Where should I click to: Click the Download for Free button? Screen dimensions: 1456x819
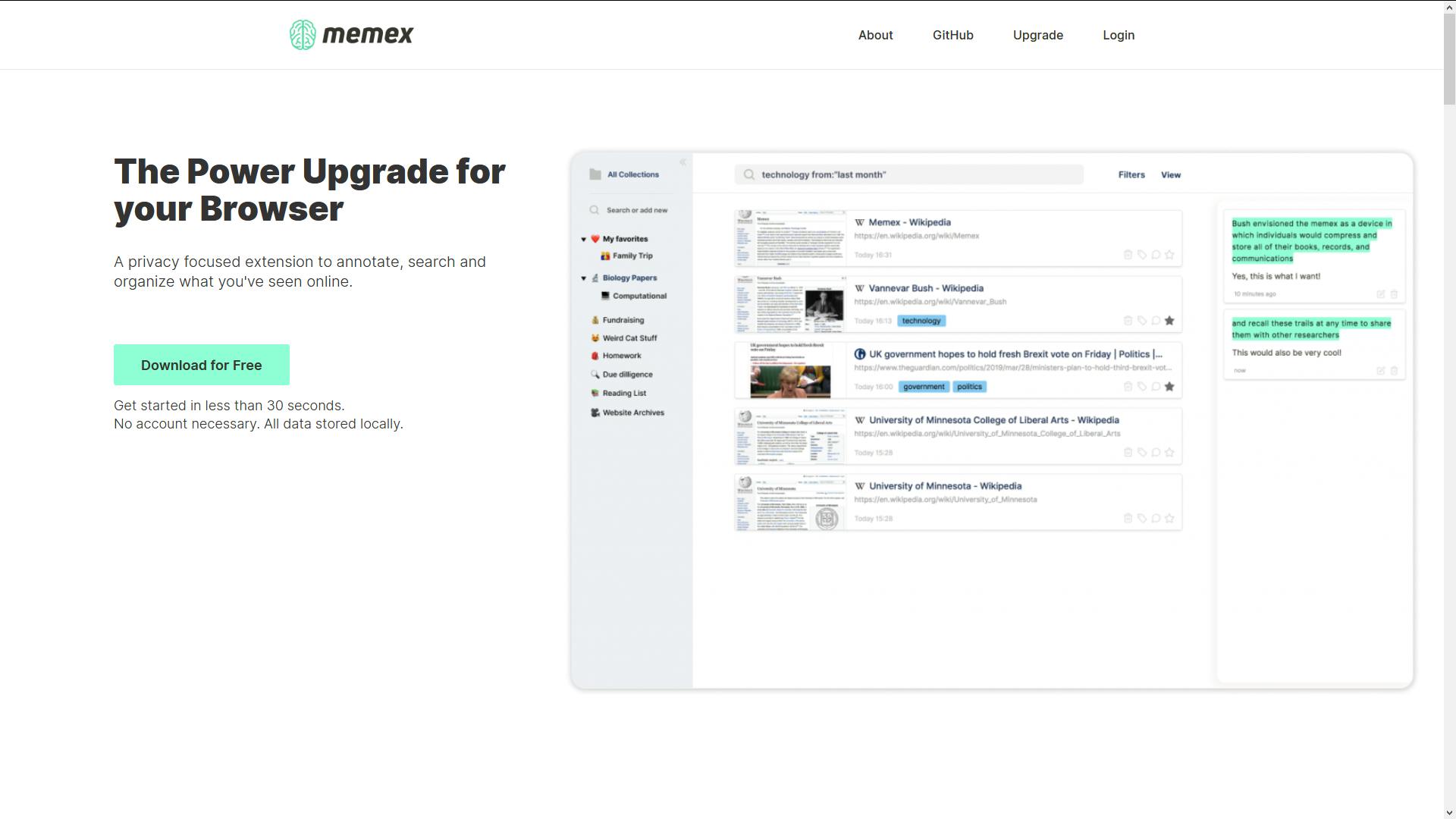(202, 365)
